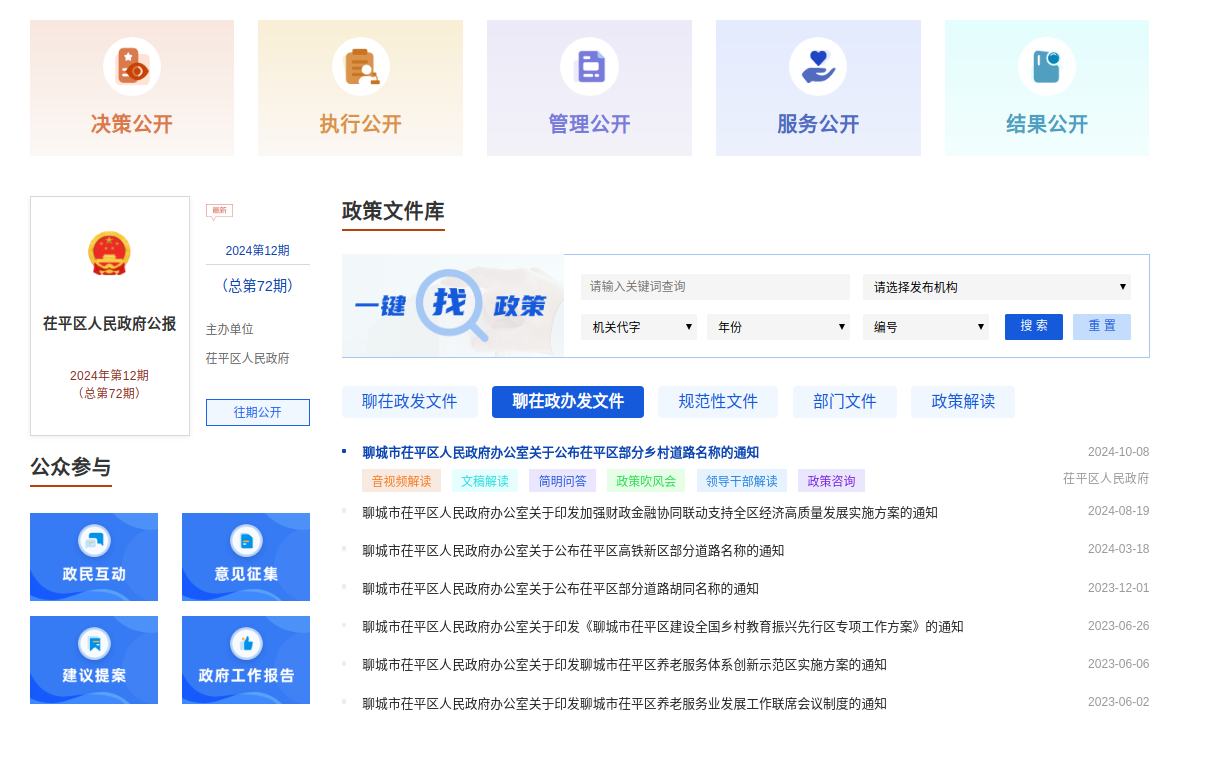Screen dimensions: 1213x766
Task: Open the 政民互动 chat icon tile
Action: pos(94,556)
